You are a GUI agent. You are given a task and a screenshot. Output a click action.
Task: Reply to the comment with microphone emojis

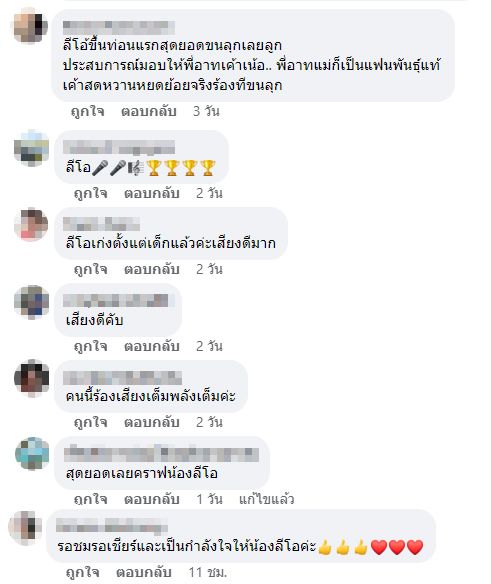click(152, 193)
